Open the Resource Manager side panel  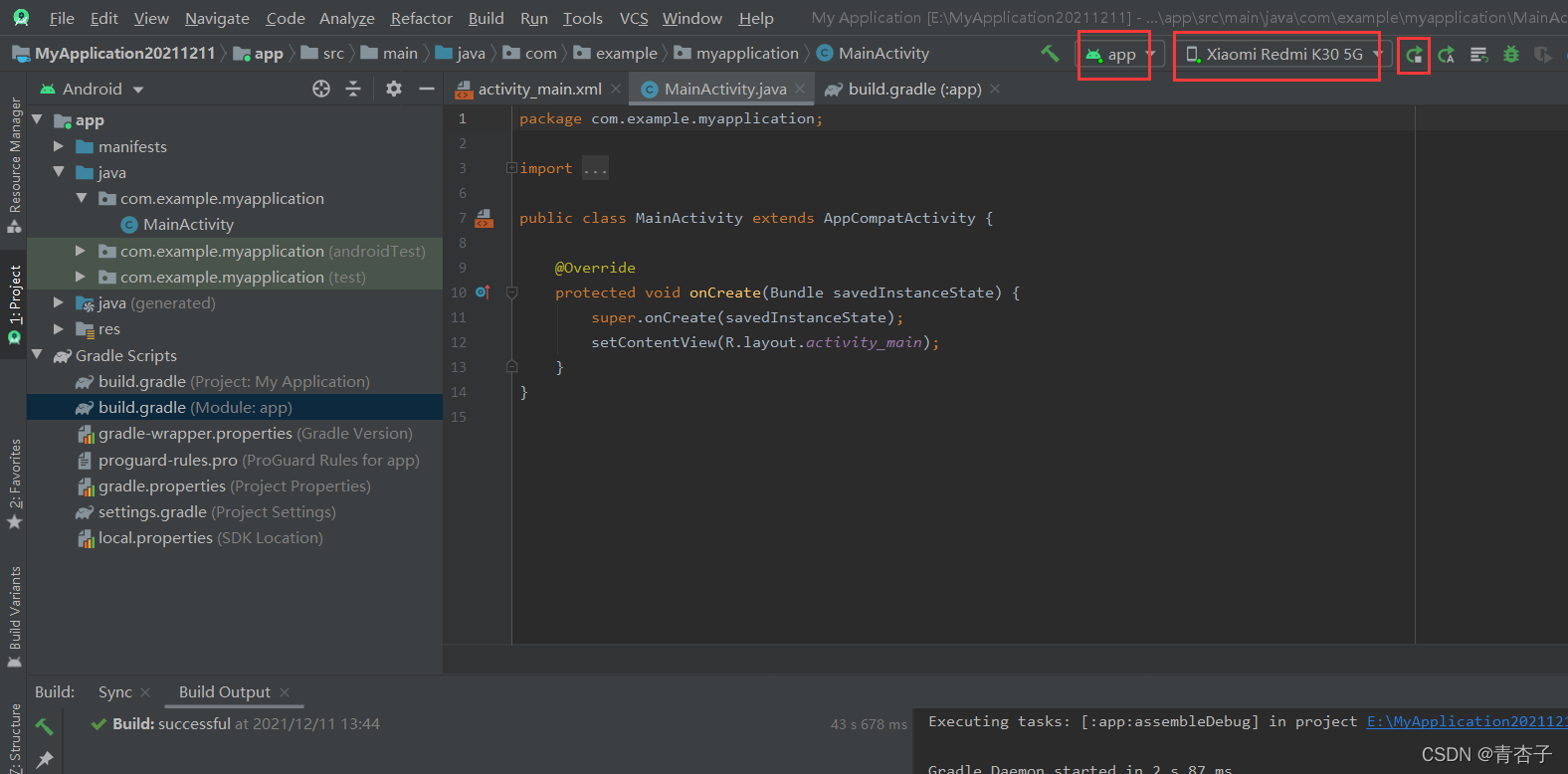coord(14,165)
